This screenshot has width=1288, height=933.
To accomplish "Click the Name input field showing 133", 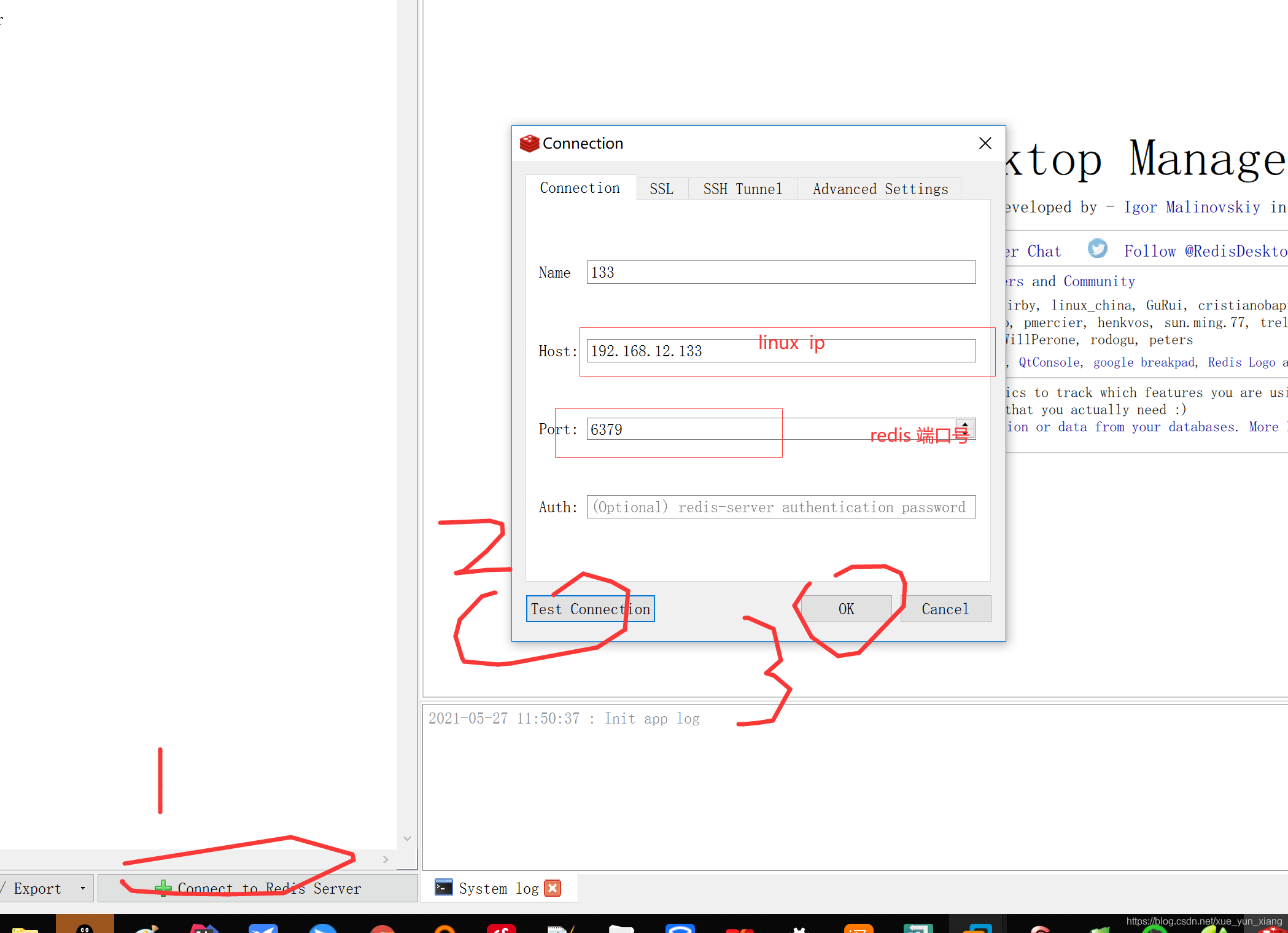I will point(781,272).
